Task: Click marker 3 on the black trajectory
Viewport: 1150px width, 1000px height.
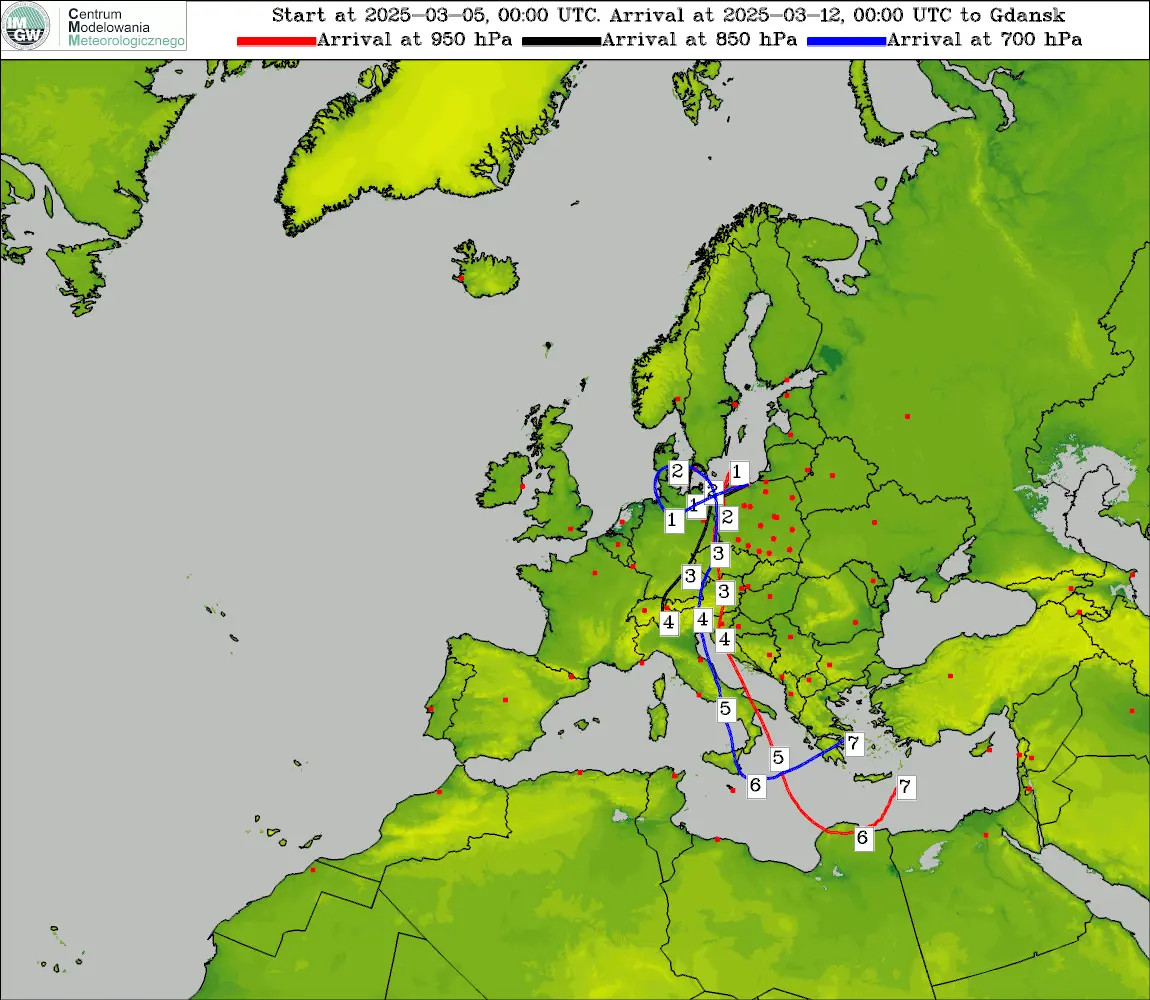Action: click(690, 577)
